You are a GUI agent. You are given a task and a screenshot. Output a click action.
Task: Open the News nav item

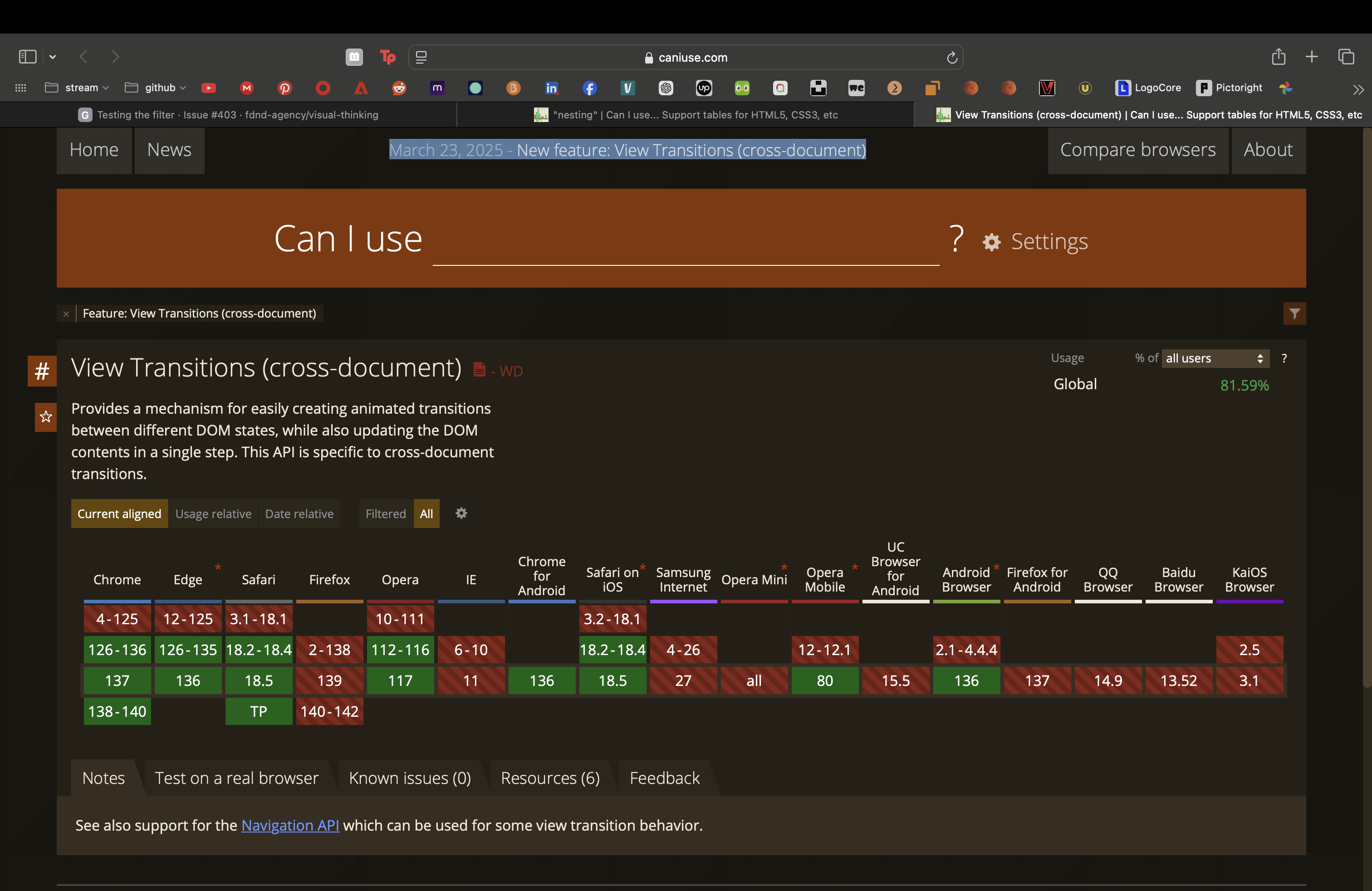170,150
